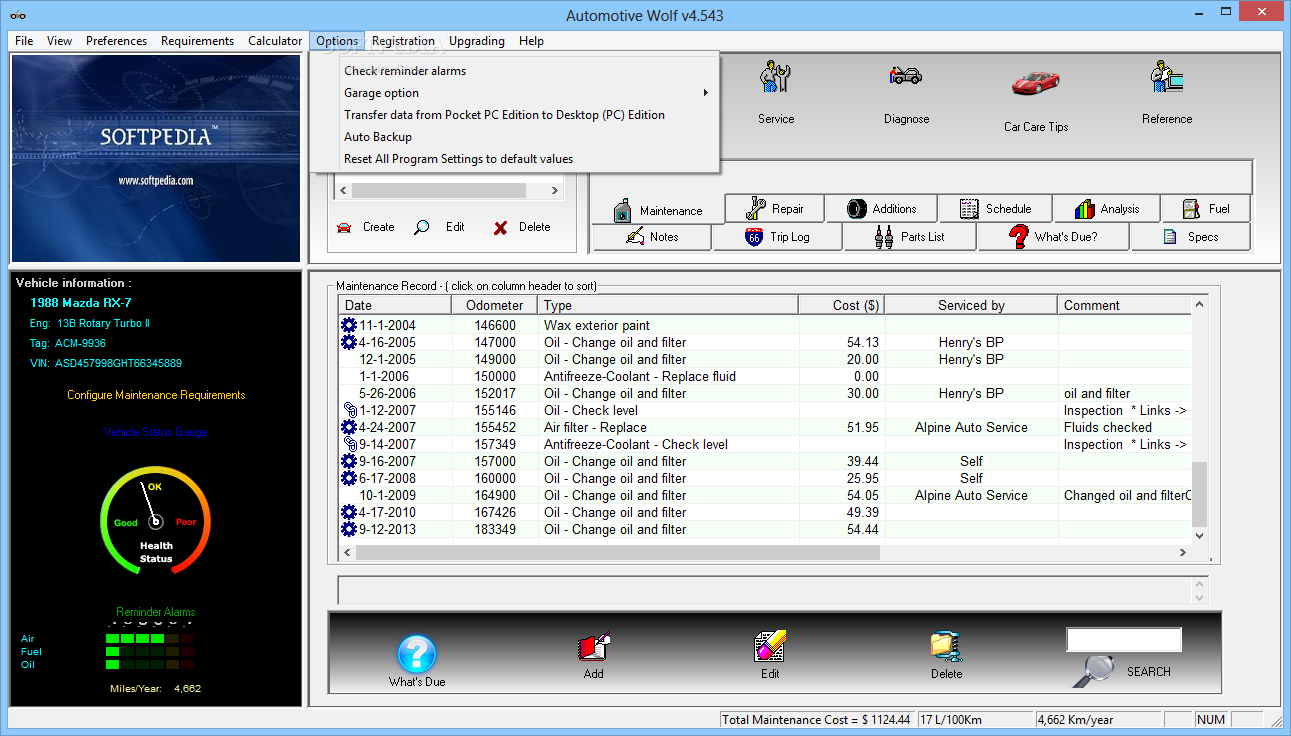Open the Registration menu
The image size is (1291, 736).
tap(403, 41)
